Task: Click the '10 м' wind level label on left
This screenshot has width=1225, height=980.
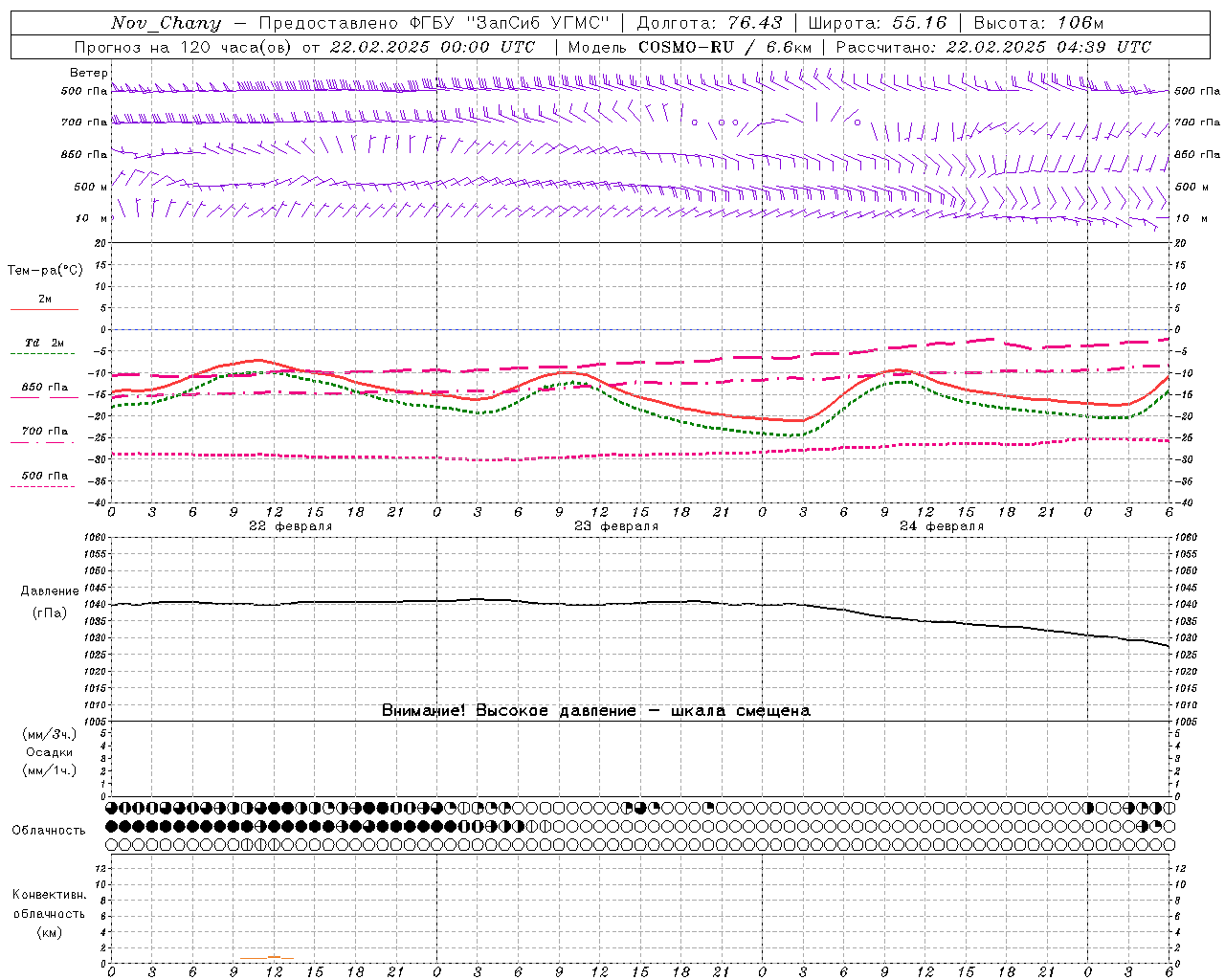Action: click(91, 218)
